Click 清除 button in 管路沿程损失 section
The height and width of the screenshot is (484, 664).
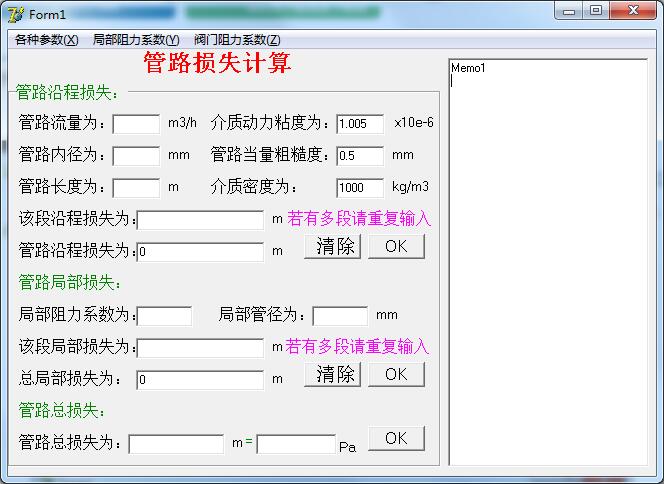[332, 246]
